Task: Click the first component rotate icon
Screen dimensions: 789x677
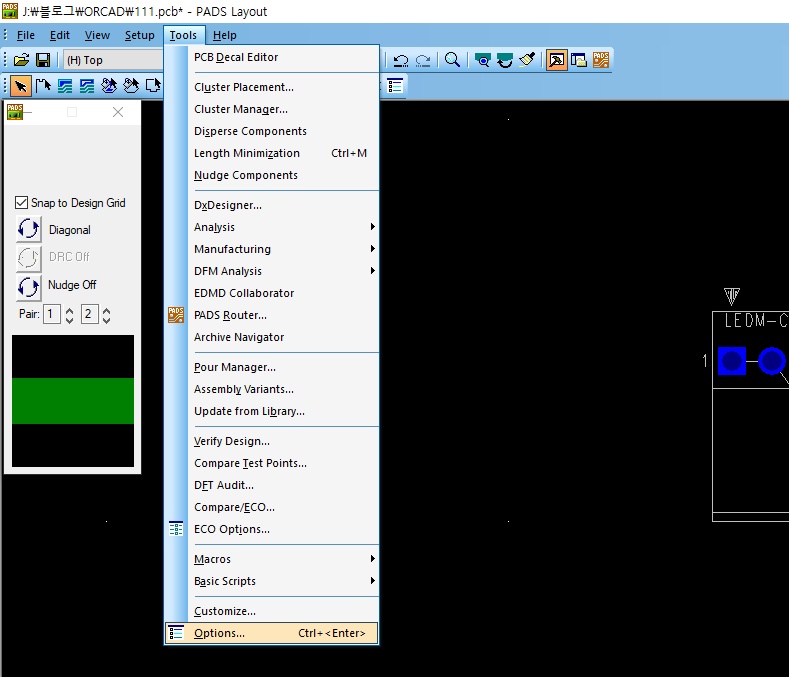Action: tap(109, 86)
